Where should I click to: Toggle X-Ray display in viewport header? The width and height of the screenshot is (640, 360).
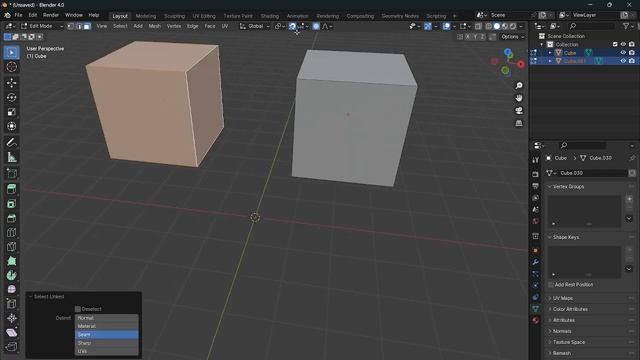pos(478,26)
